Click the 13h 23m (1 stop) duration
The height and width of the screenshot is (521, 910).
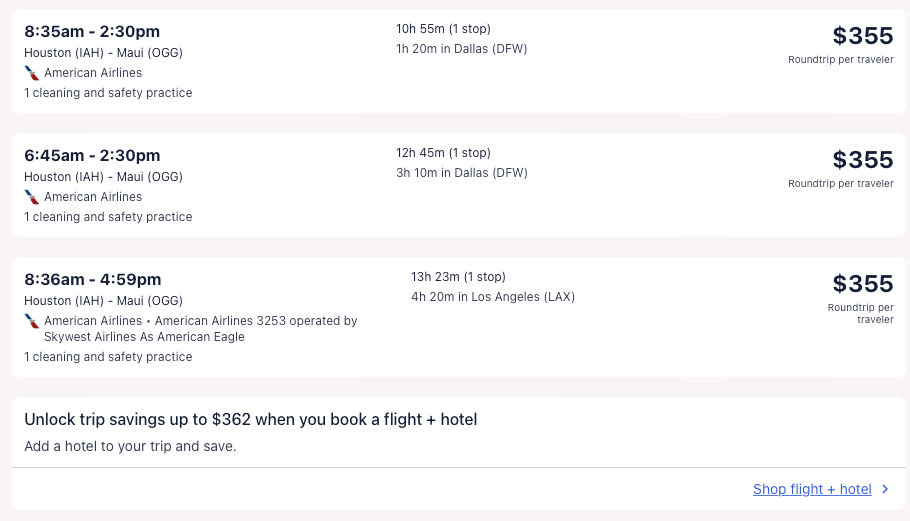pos(458,277)
